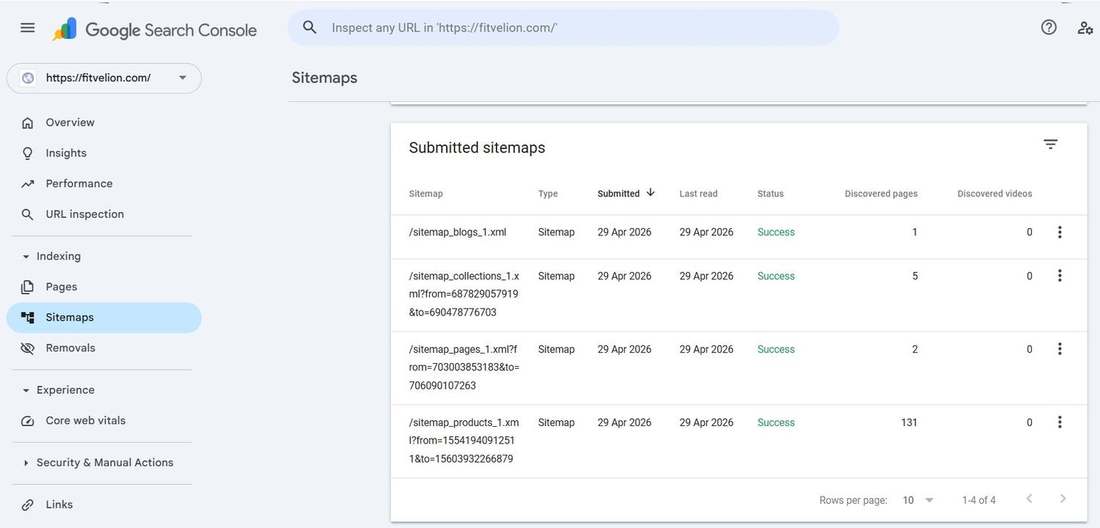Open Insights in the sidebar
The image size is (1100, 528).
tap(104, 153)
